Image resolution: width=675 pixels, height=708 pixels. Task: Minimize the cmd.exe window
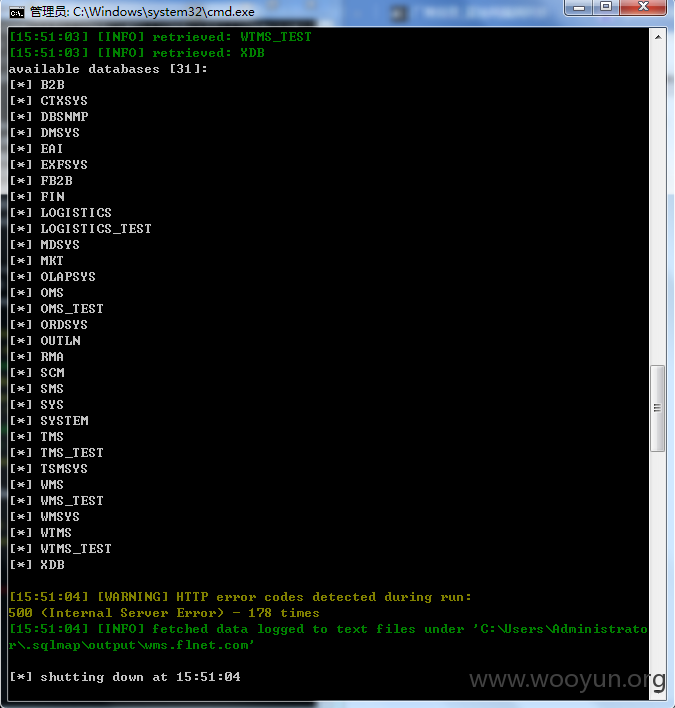578,8
